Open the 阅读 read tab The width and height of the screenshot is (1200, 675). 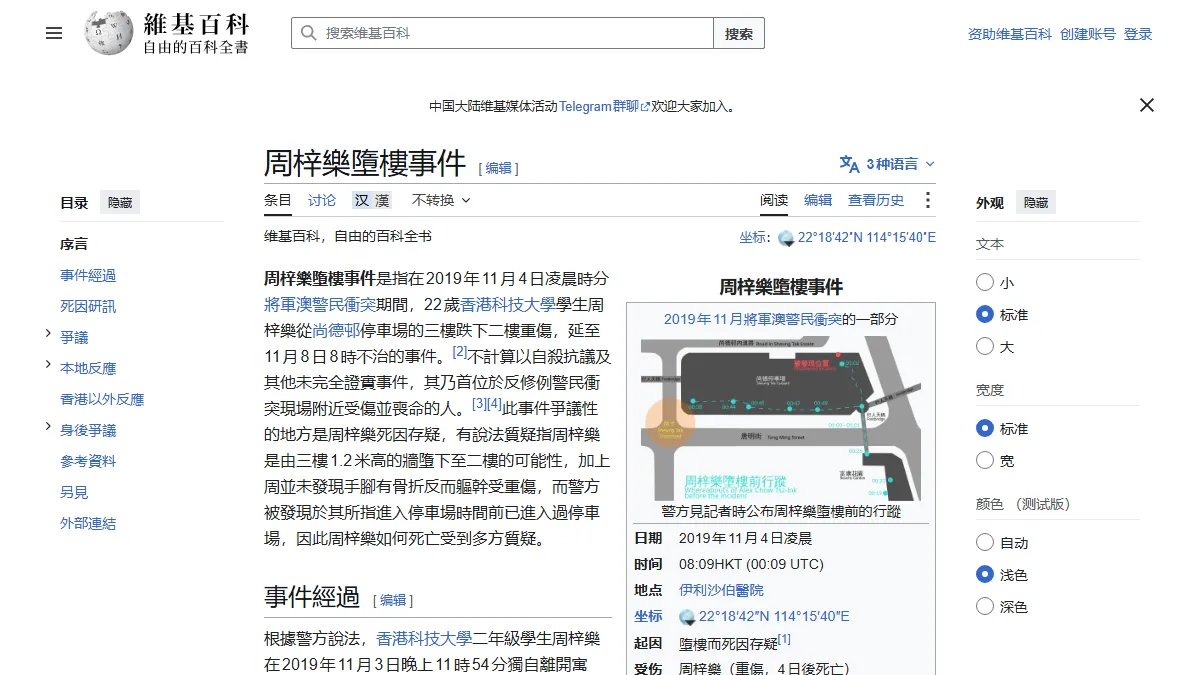(x=774, y=200)
